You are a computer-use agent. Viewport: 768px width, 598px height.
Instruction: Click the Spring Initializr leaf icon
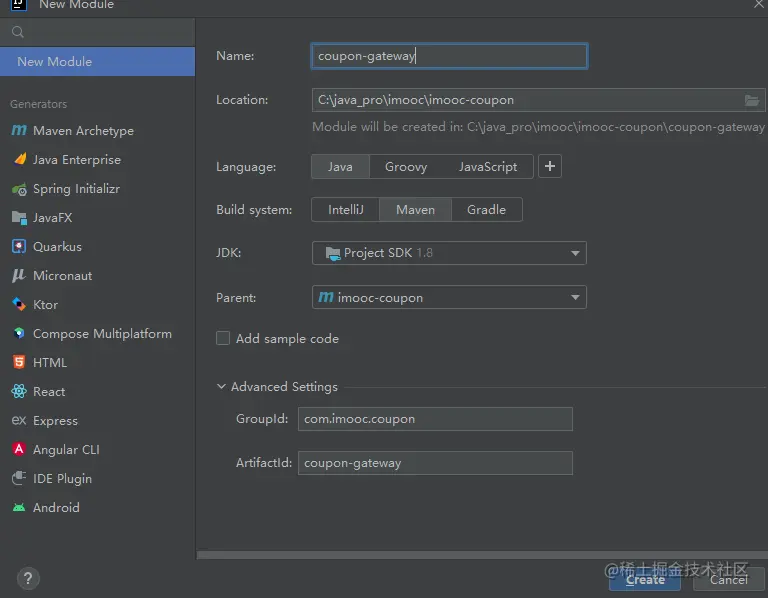click(x=20, y=189)
